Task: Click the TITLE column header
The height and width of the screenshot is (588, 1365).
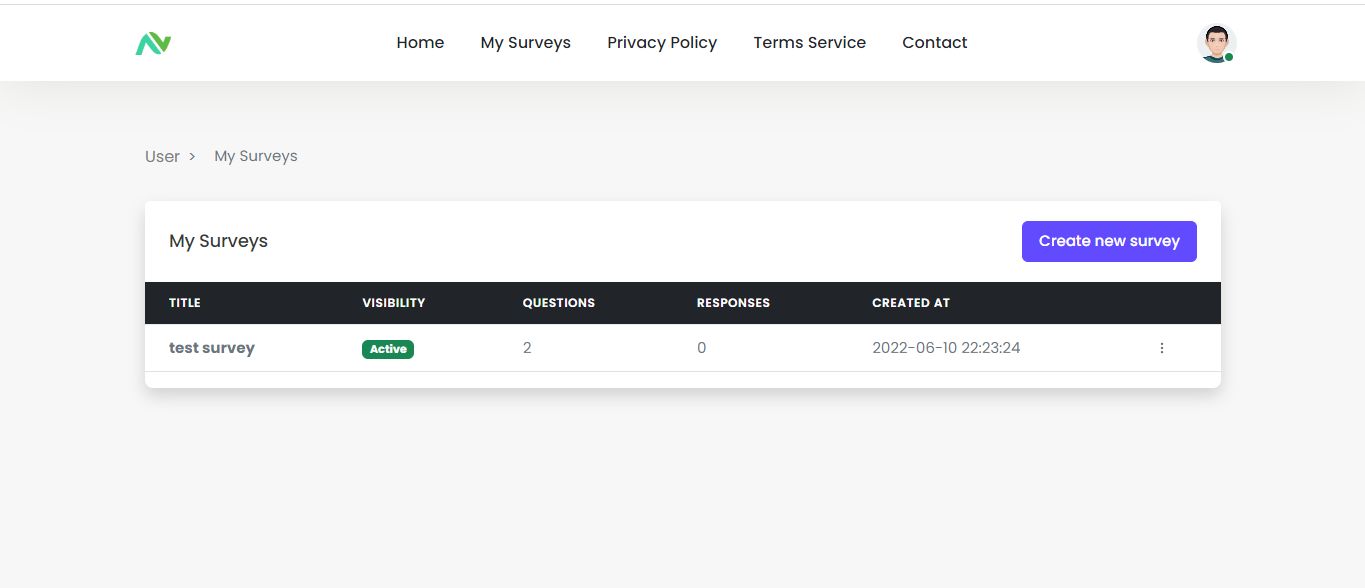Action: (x=185, y=303)
